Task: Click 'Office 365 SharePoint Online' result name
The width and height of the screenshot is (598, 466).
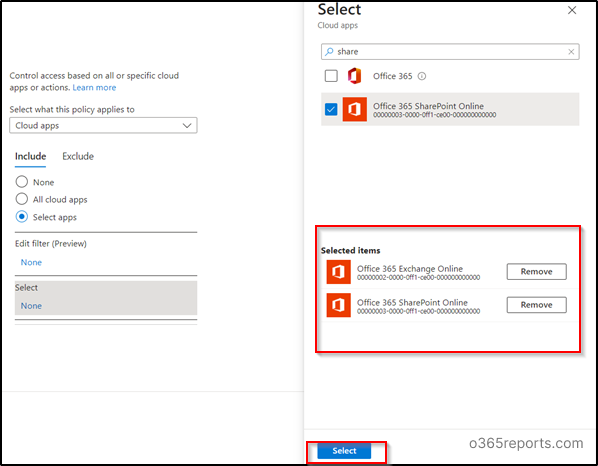Action: (x=428, y=106)
